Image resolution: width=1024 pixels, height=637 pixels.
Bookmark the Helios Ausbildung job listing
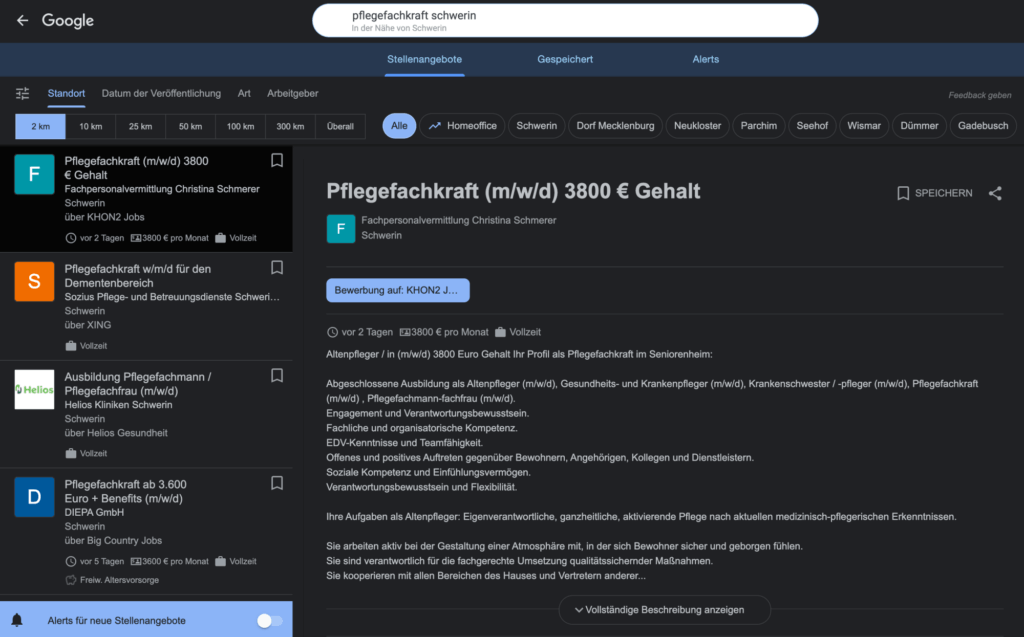pos(277,375)
